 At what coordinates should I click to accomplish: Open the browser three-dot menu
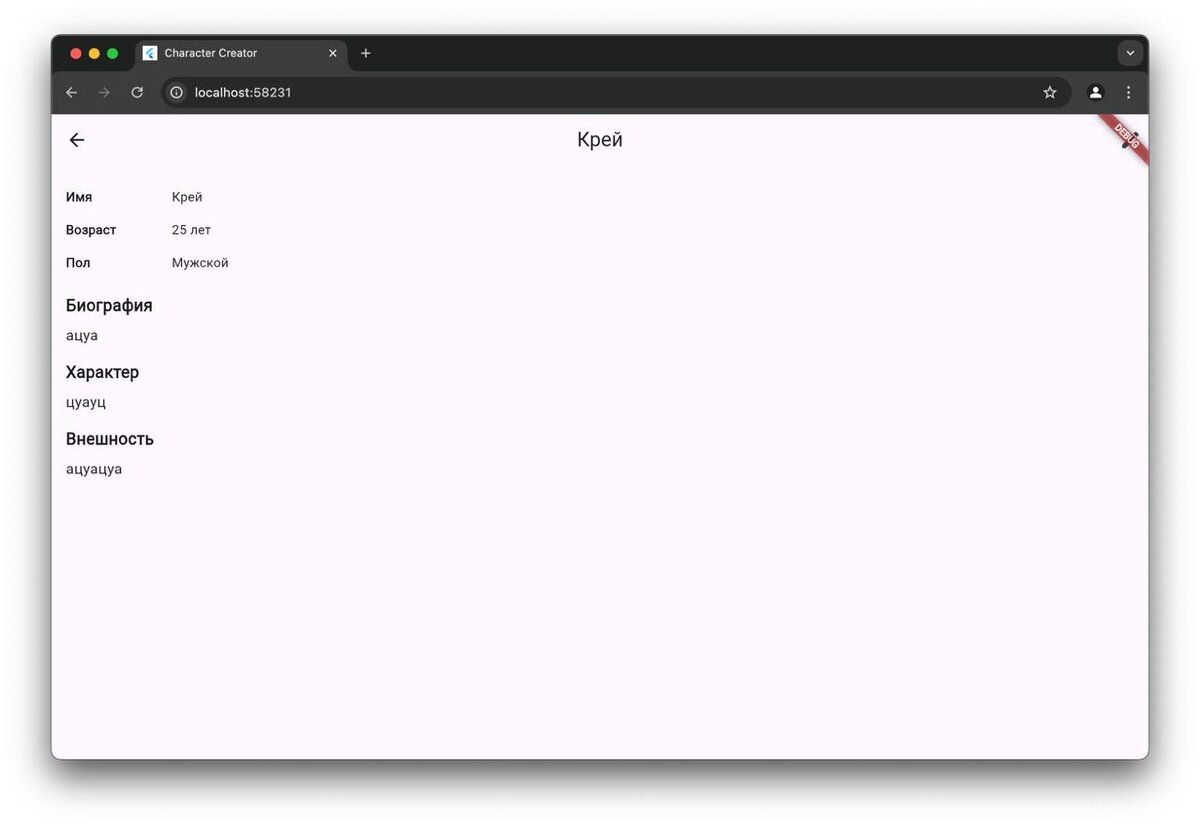[x=1129, y=92]
